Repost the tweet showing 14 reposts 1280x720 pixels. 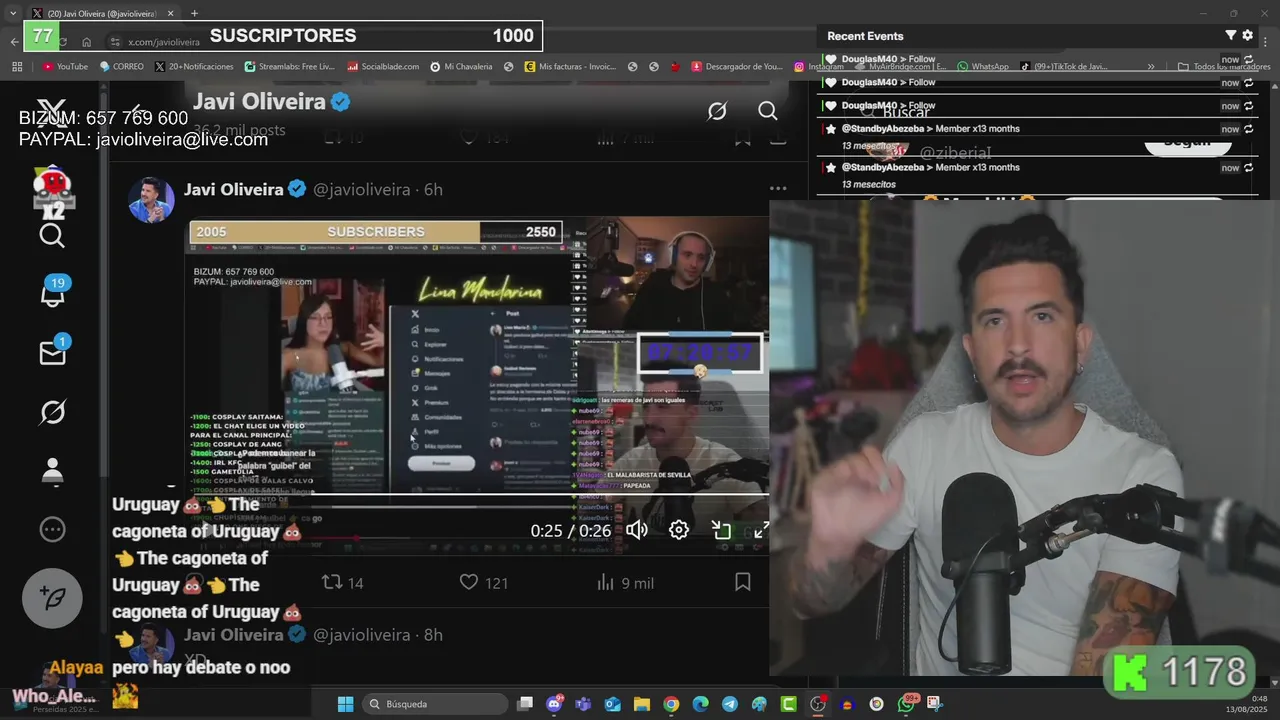click(x=341, y=582)
